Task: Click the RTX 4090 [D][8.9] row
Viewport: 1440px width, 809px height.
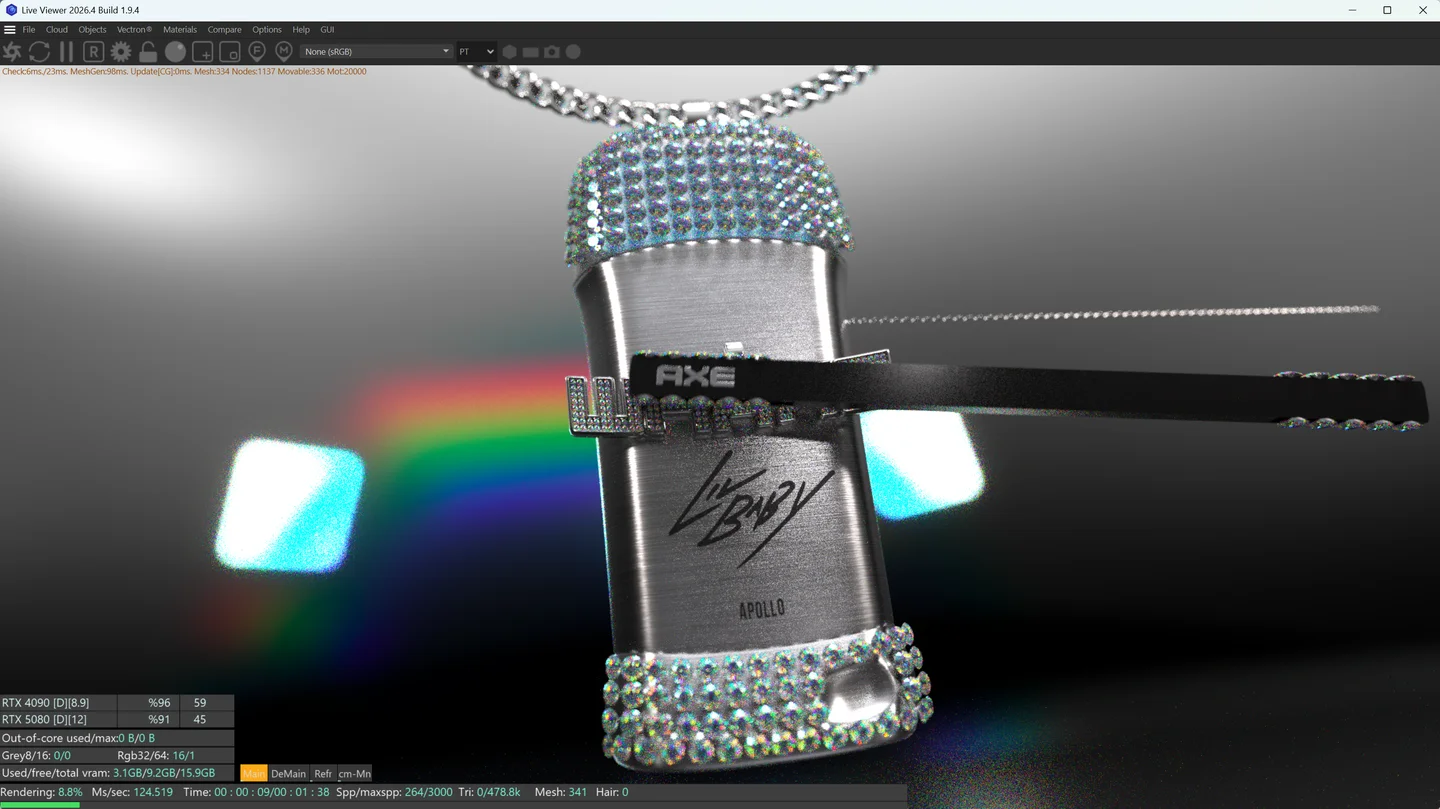Action: pos(117,703)
